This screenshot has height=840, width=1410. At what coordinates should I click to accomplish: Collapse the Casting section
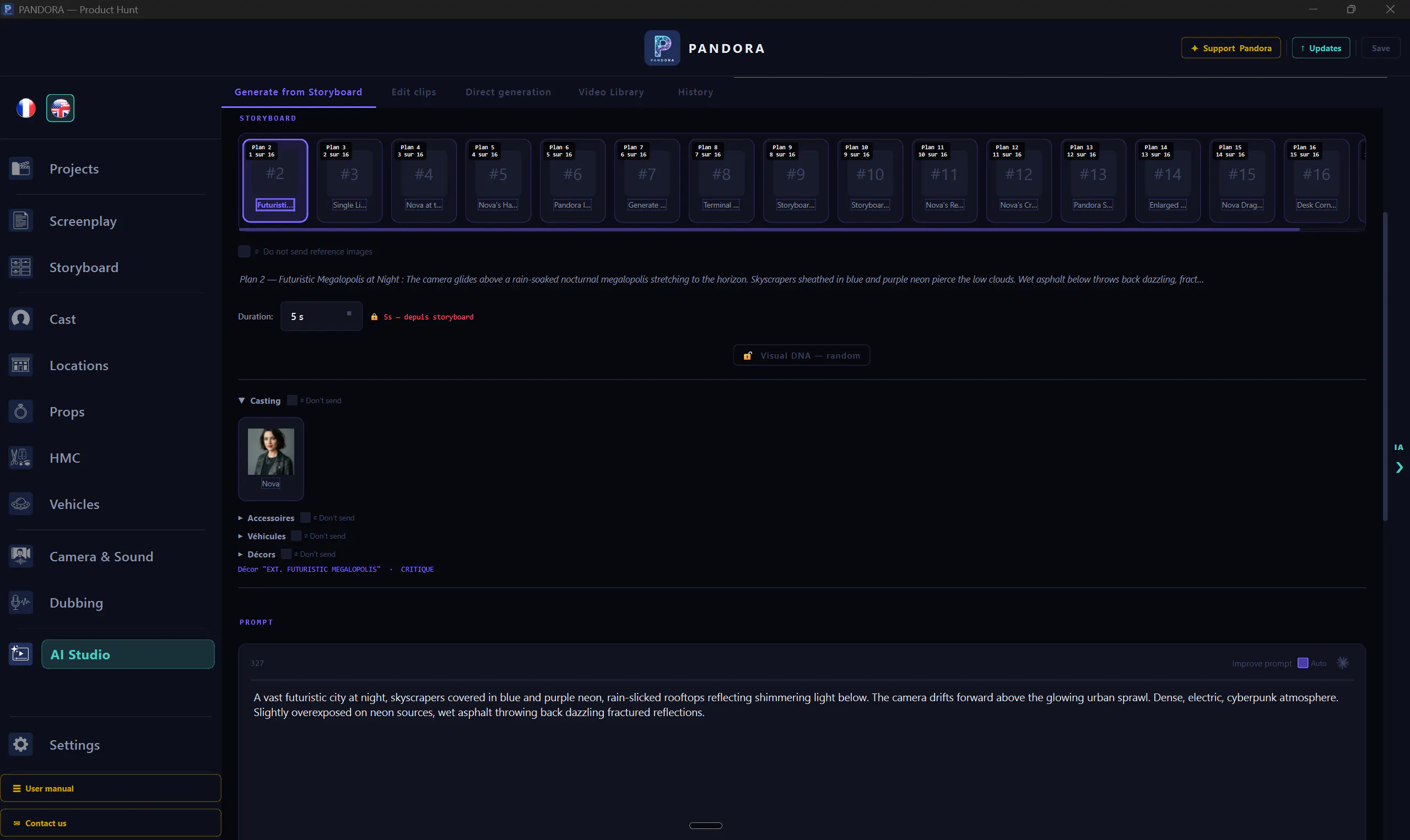click(242, 400)
